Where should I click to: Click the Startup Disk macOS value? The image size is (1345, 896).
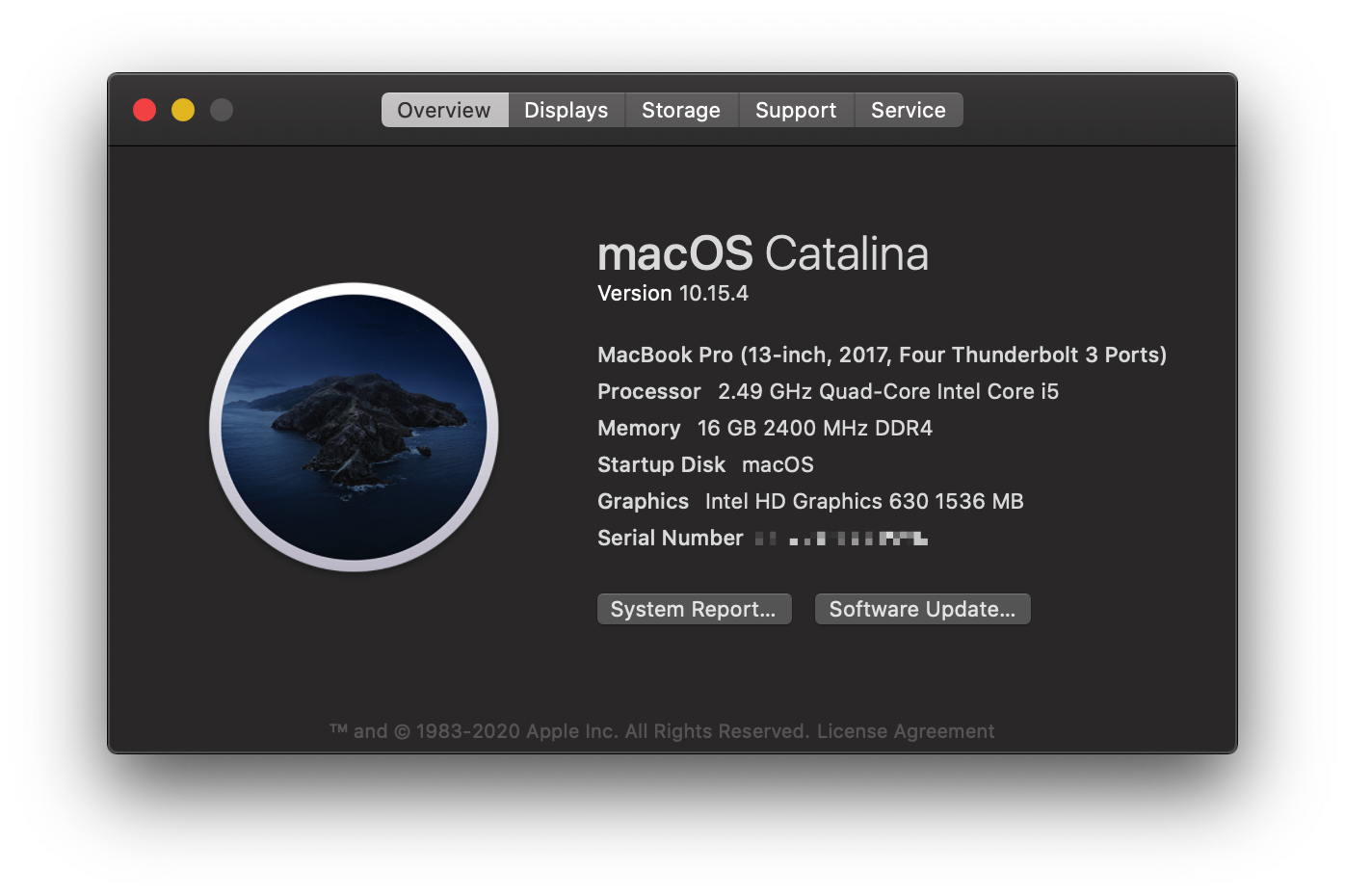(x=778, y=465)
